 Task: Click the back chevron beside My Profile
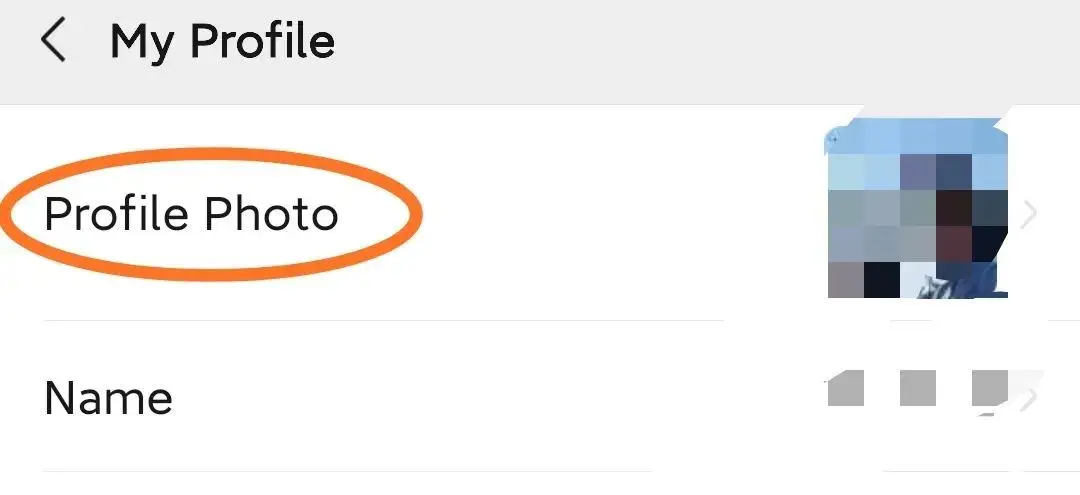click(53, 40)
